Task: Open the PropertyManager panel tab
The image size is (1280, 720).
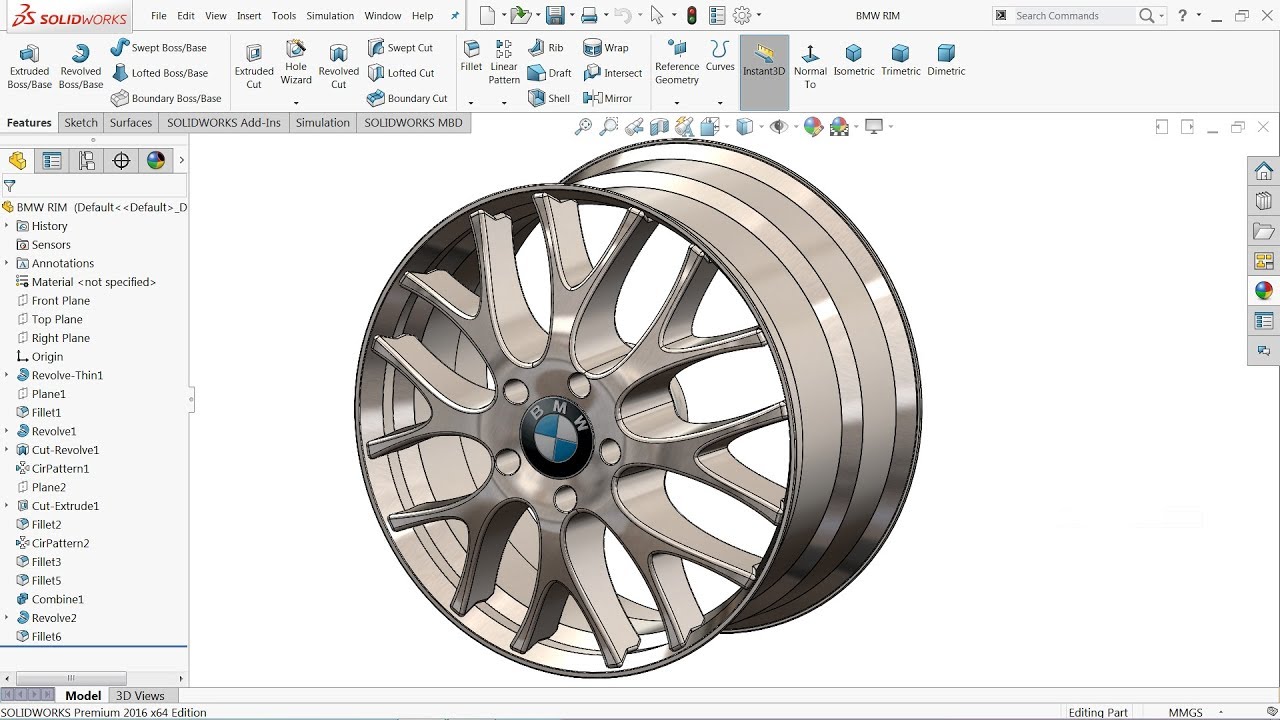Action: (52, 161)
